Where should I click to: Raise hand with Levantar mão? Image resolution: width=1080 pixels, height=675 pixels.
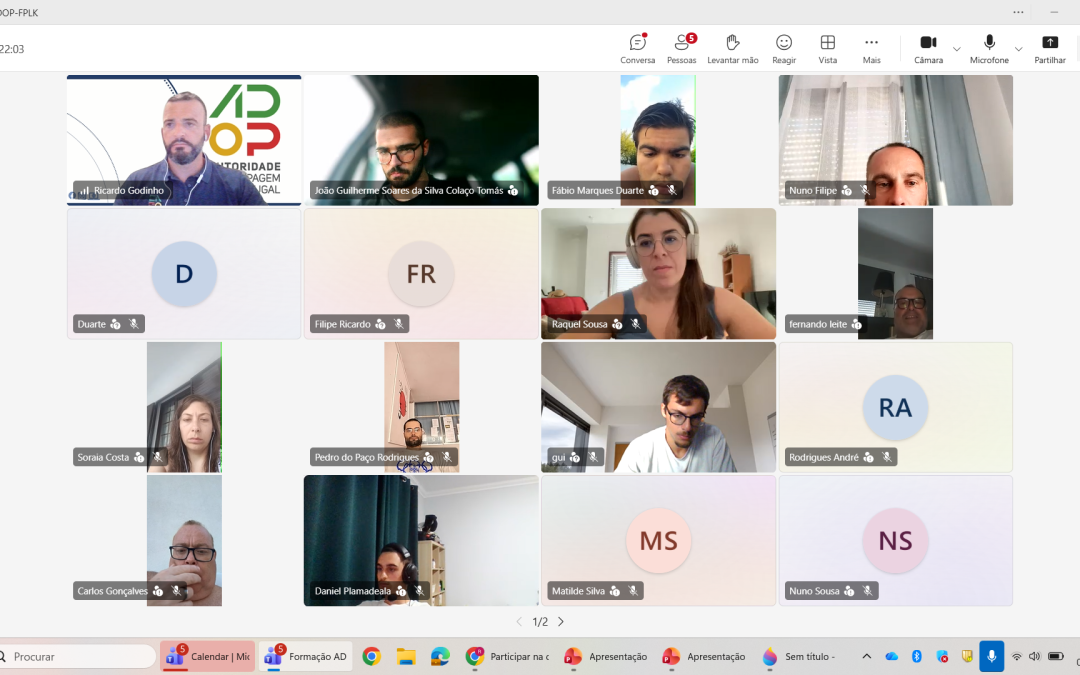(733, 49)
